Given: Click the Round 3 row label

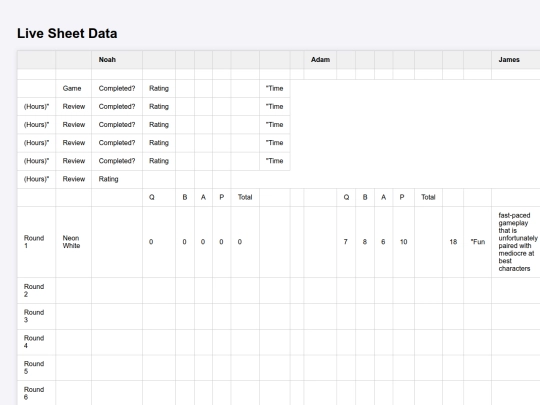Looking at the screenshot, I should pyautogui.click(x=36, y=316).
